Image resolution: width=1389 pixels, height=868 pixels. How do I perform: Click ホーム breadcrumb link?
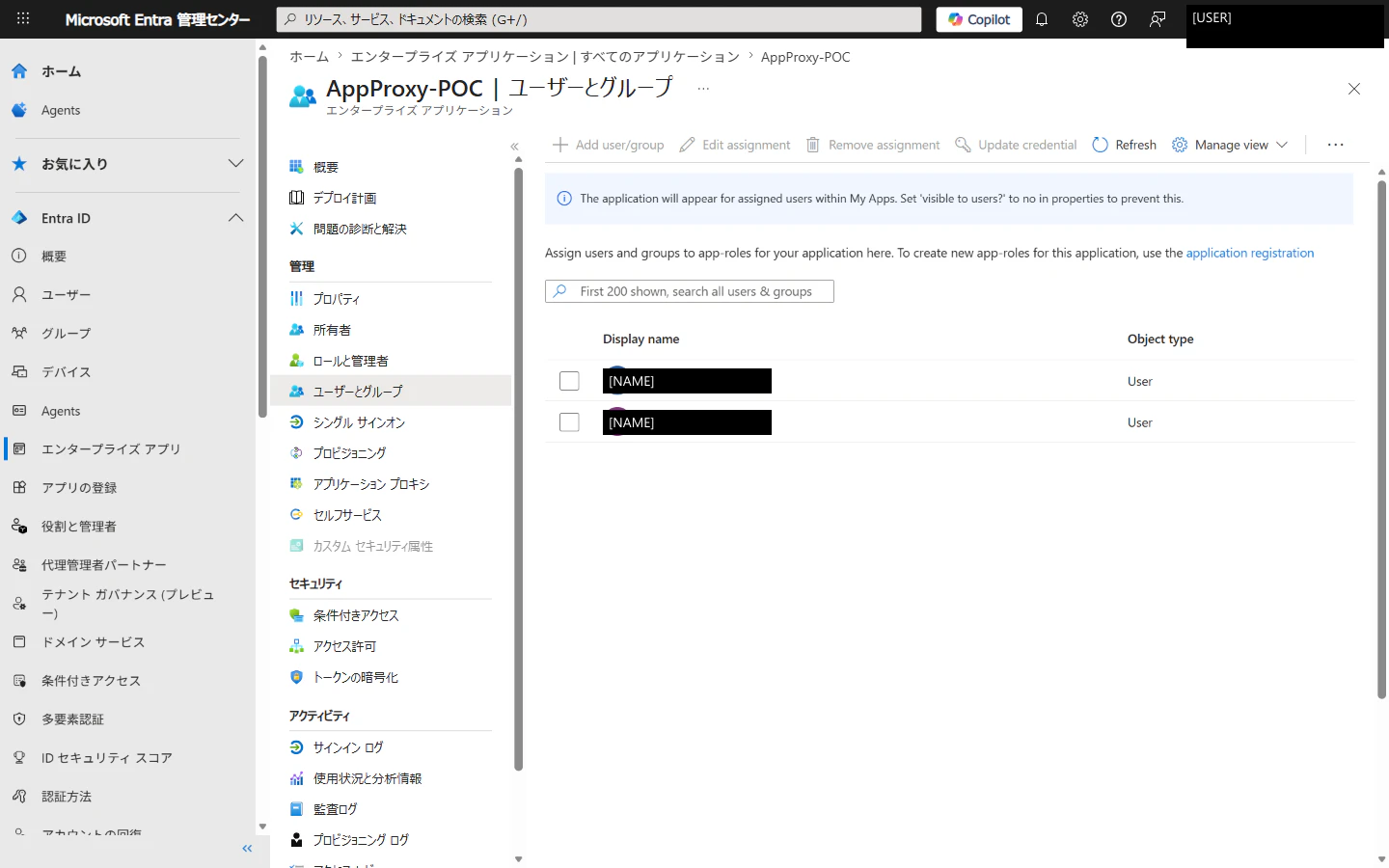coord(310,57)
